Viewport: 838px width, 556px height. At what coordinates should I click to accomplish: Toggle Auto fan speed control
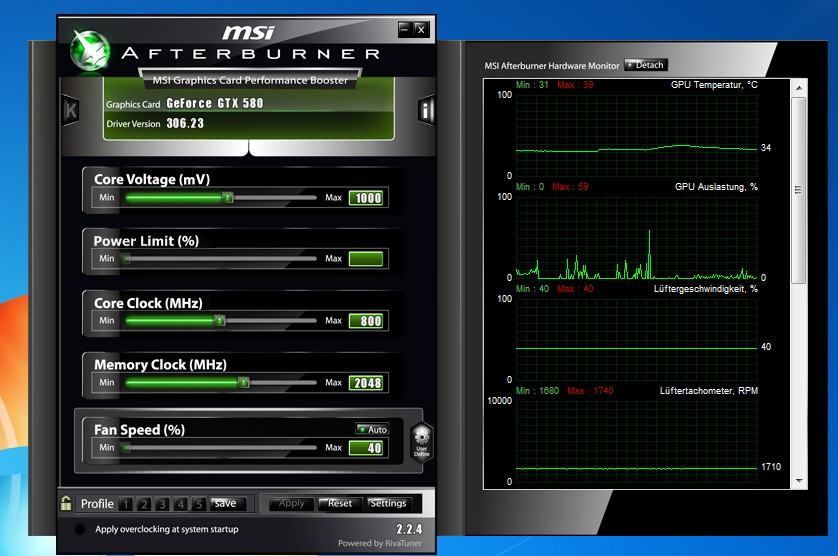pyautogui.click(x=373, y=429)
